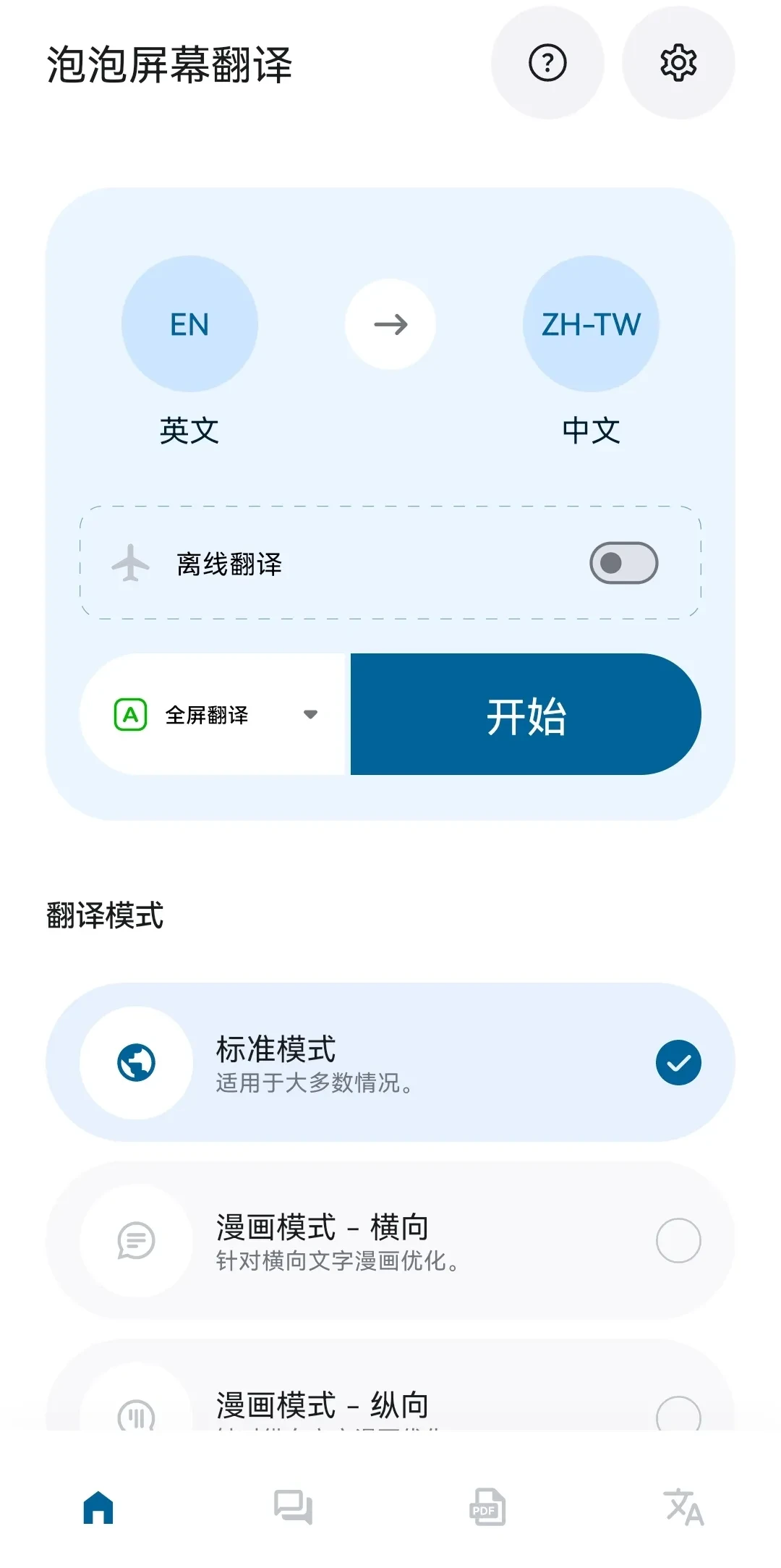Switch to the chat conversations tab

tap(293, 1507)
